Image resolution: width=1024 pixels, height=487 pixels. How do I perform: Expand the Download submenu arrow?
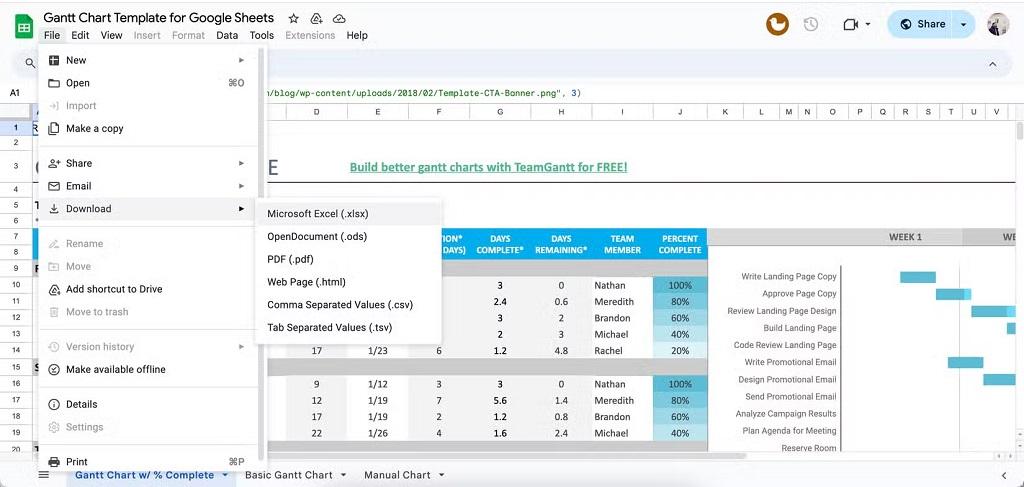(x=241, y=209)
